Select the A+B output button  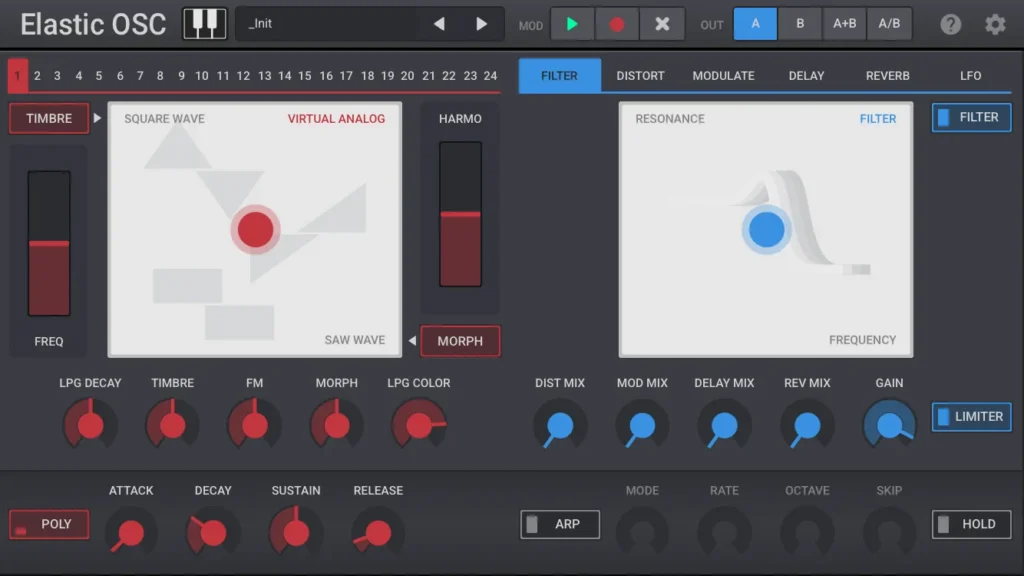point(844,24)
